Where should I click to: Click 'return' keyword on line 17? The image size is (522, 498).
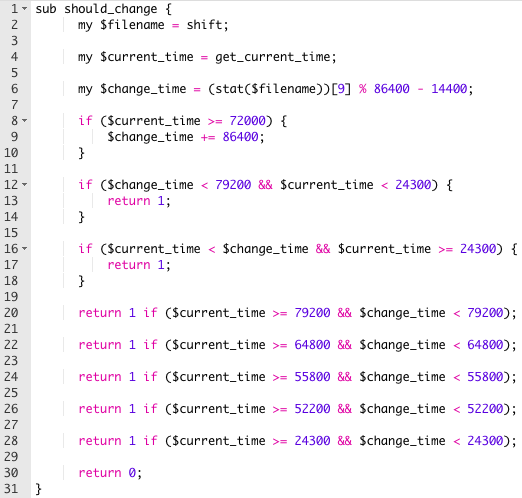(x=129, y=265)
